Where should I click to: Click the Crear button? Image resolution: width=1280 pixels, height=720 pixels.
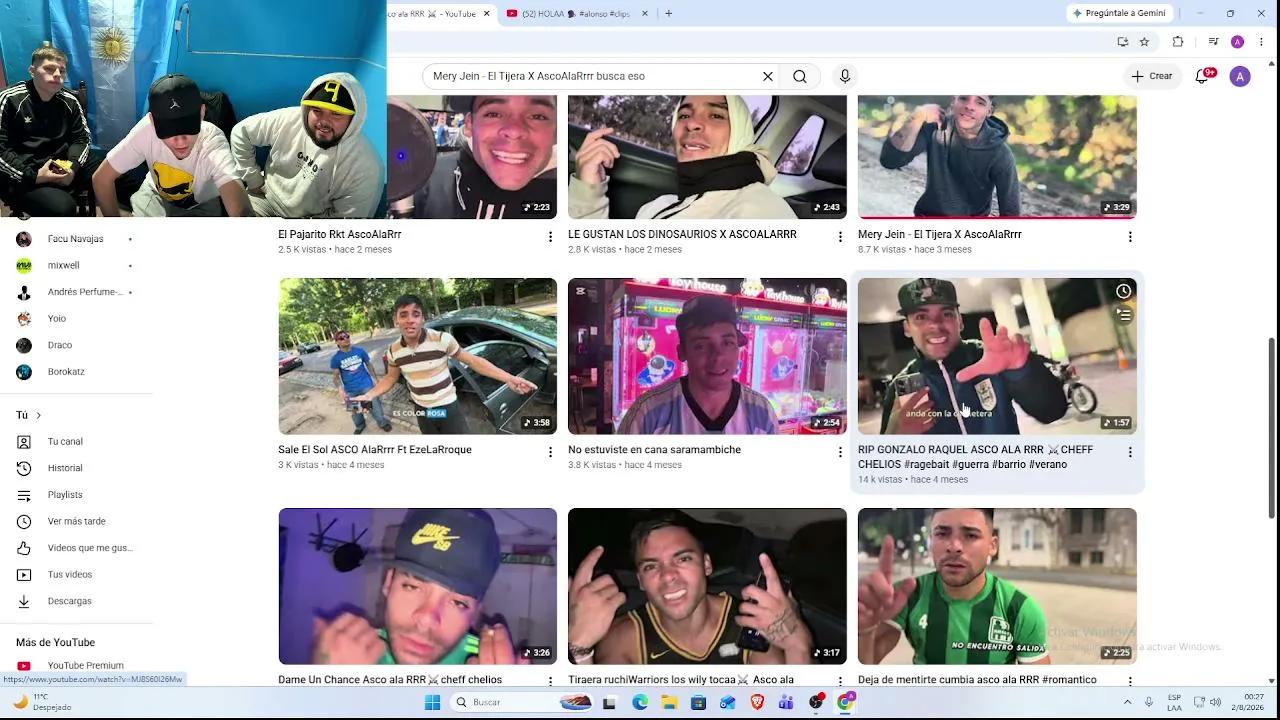pos(1151,76)
